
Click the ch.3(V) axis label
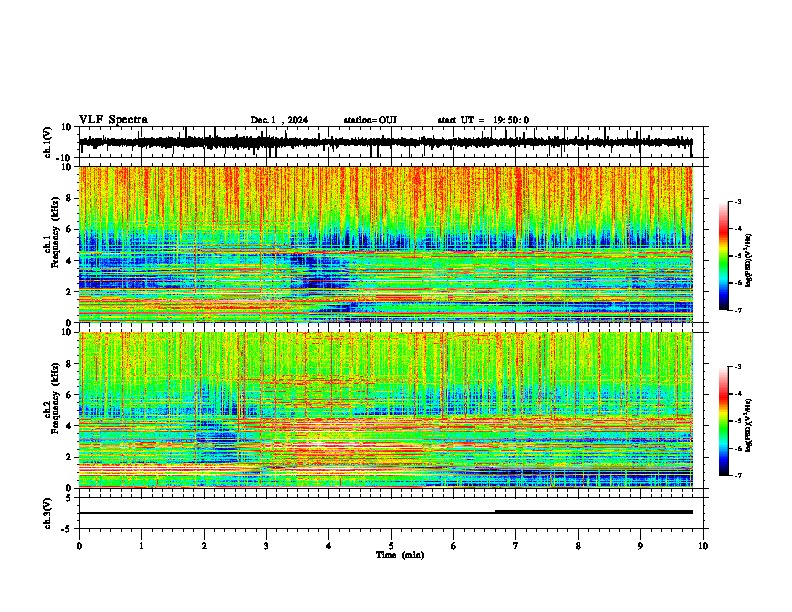coord(48,513)
